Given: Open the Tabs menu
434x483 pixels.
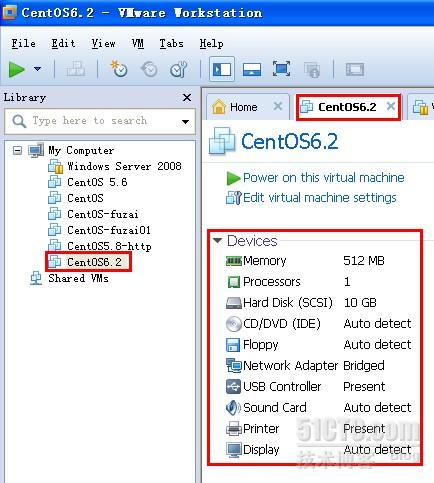Looking at the screenshot, I should (171, 44).
